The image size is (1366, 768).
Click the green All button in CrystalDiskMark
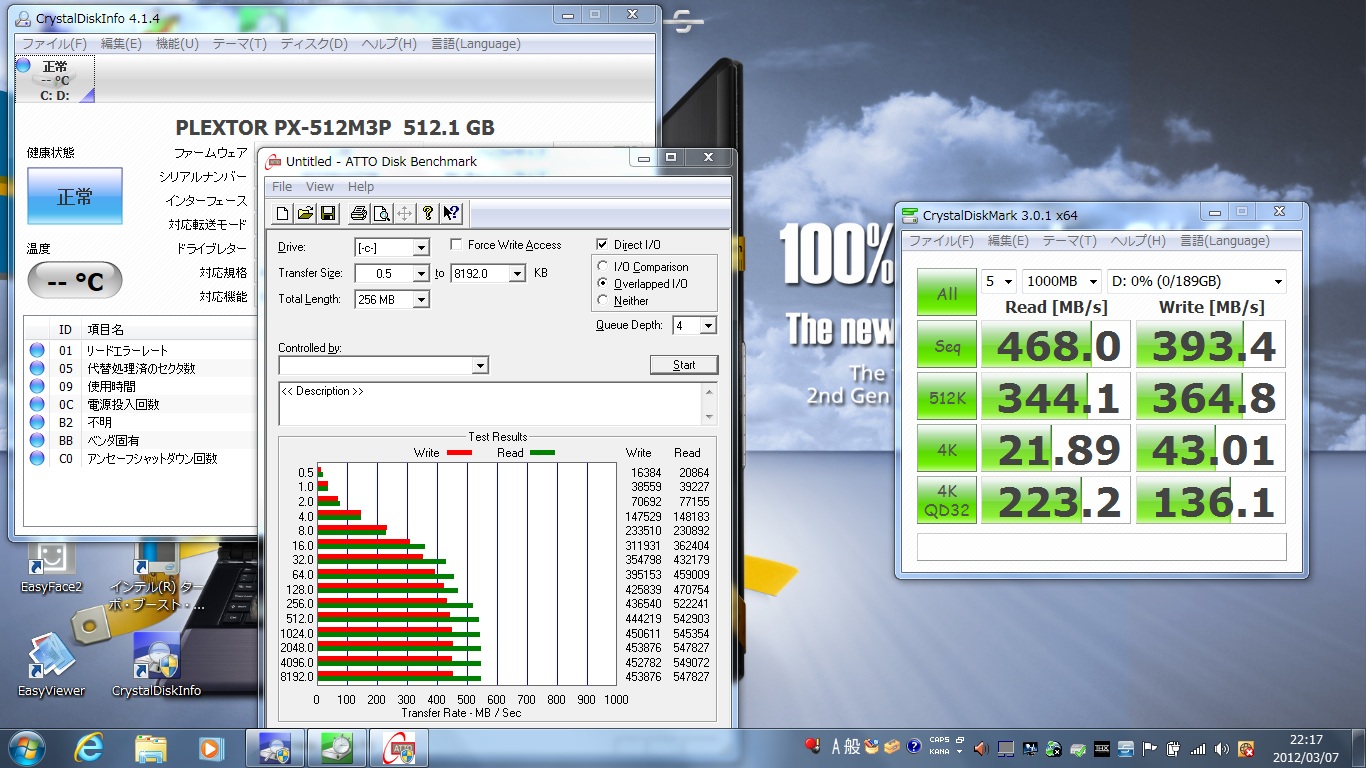point(947,294)
